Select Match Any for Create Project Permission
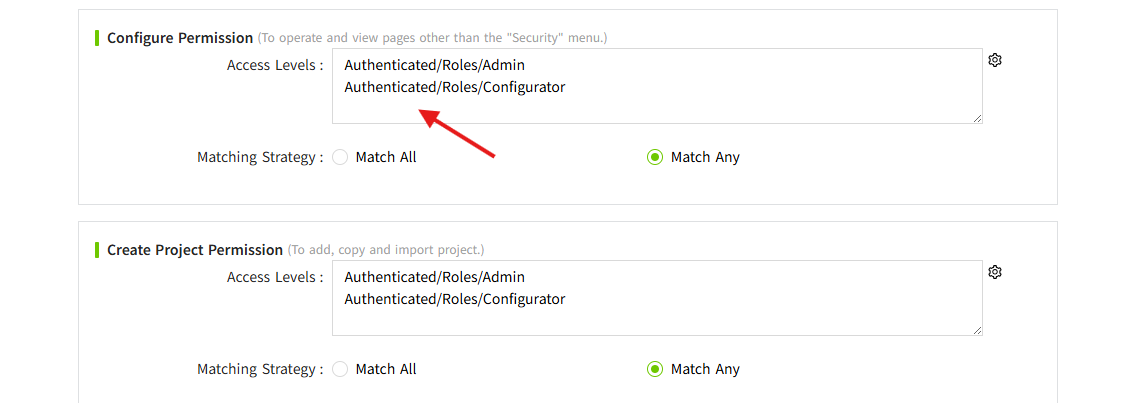The width and height of the screenshot is (1143, 403). (x=655, y=369)
